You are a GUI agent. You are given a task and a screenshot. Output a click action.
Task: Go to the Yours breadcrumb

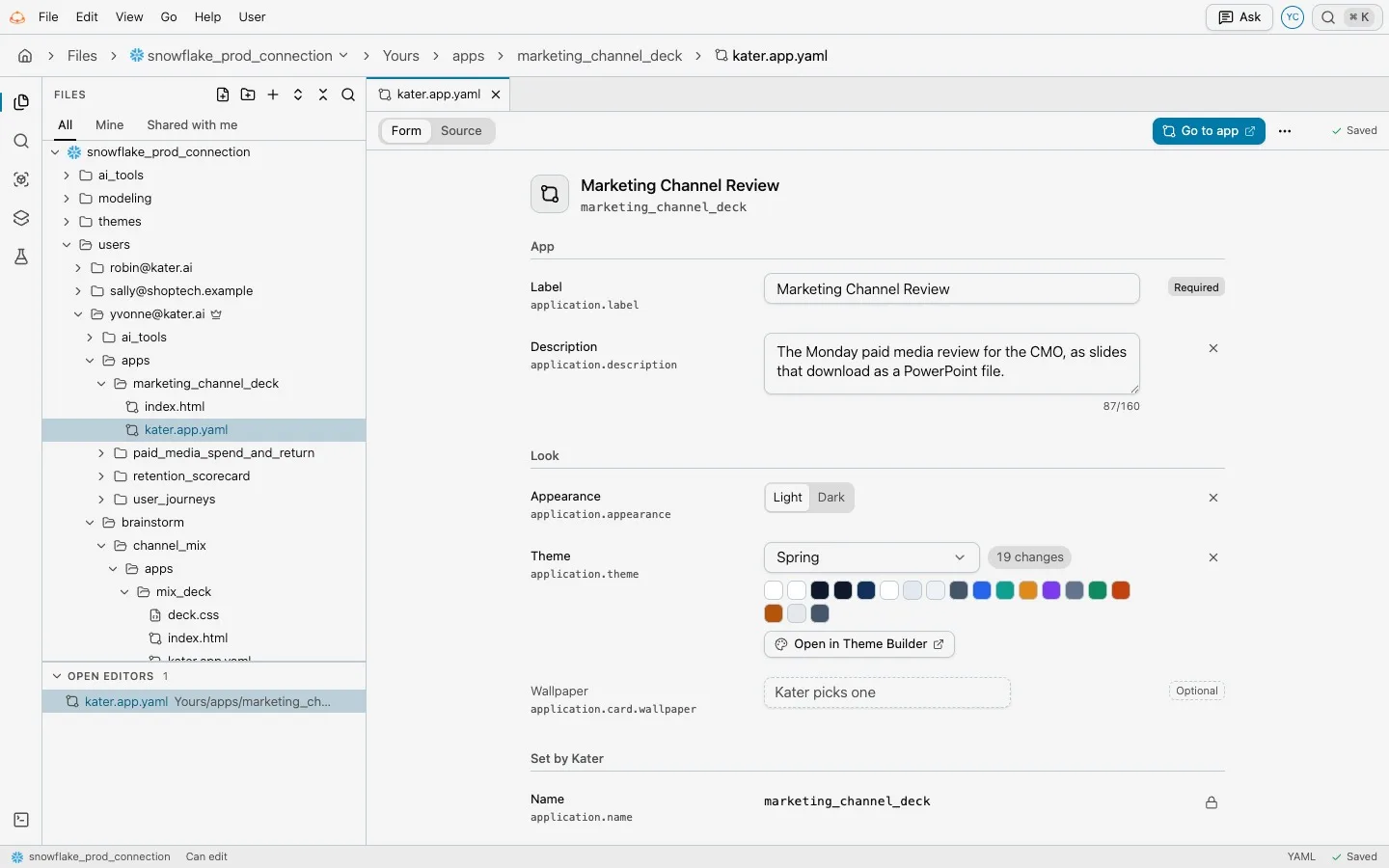pyautogui.click(x=400, y=56)
